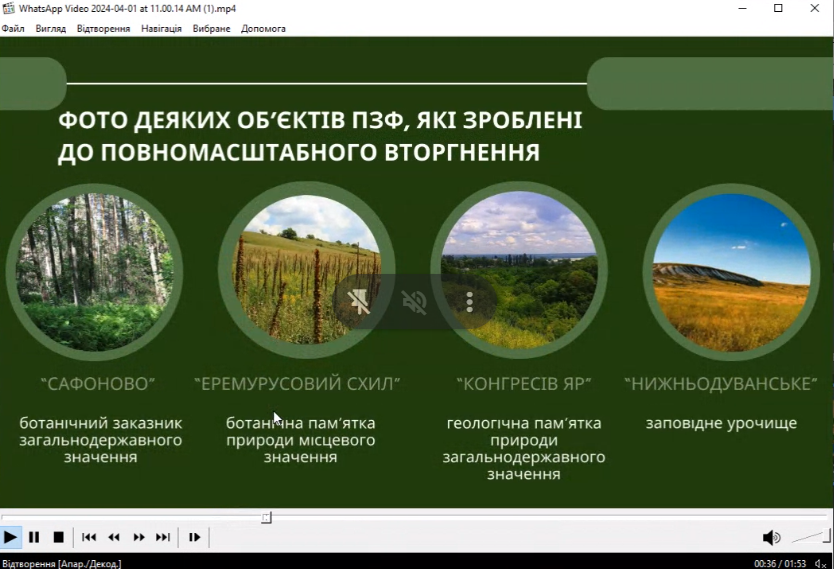834x569 pixels.
Task: Open the three-dot options on video overlay
Action: click(469, 302)
